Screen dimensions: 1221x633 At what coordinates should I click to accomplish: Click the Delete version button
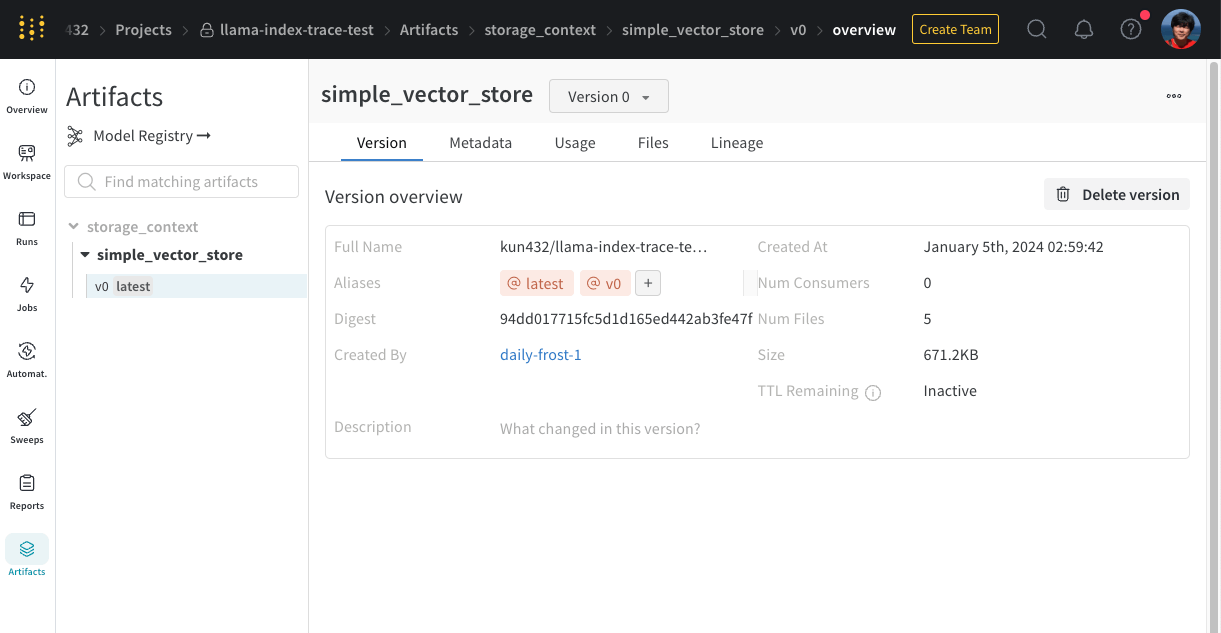(1118, 195)
